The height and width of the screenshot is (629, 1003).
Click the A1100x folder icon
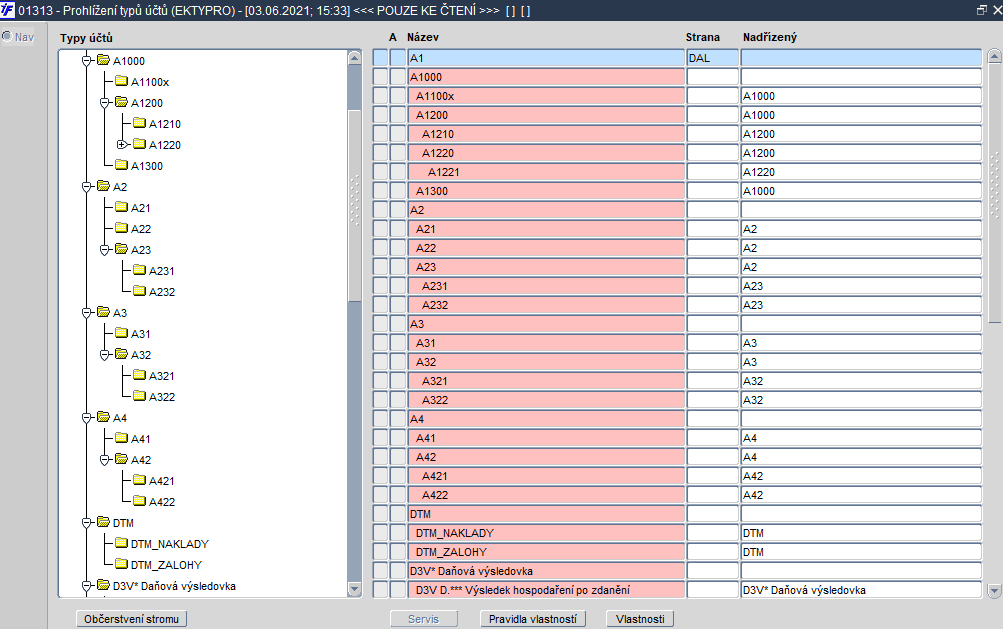(x=122, y=81)
